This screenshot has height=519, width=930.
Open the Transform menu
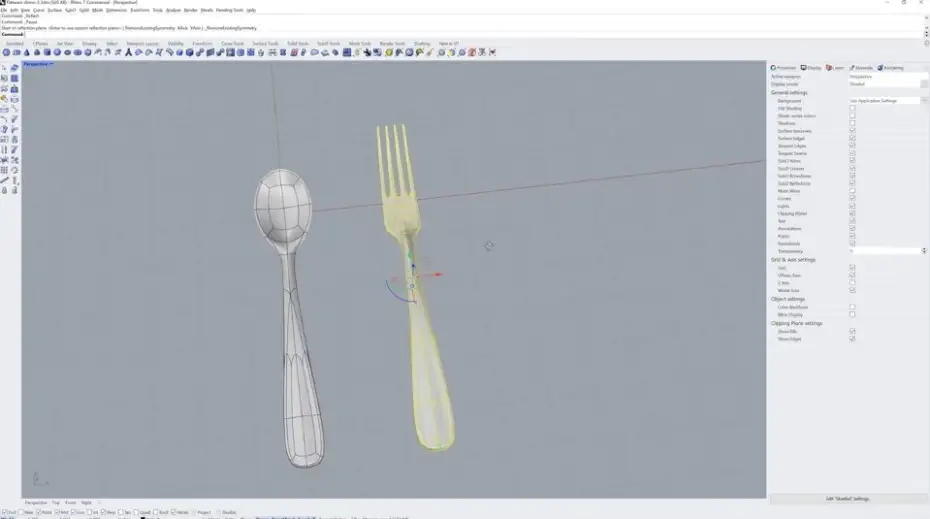(140, 10)
